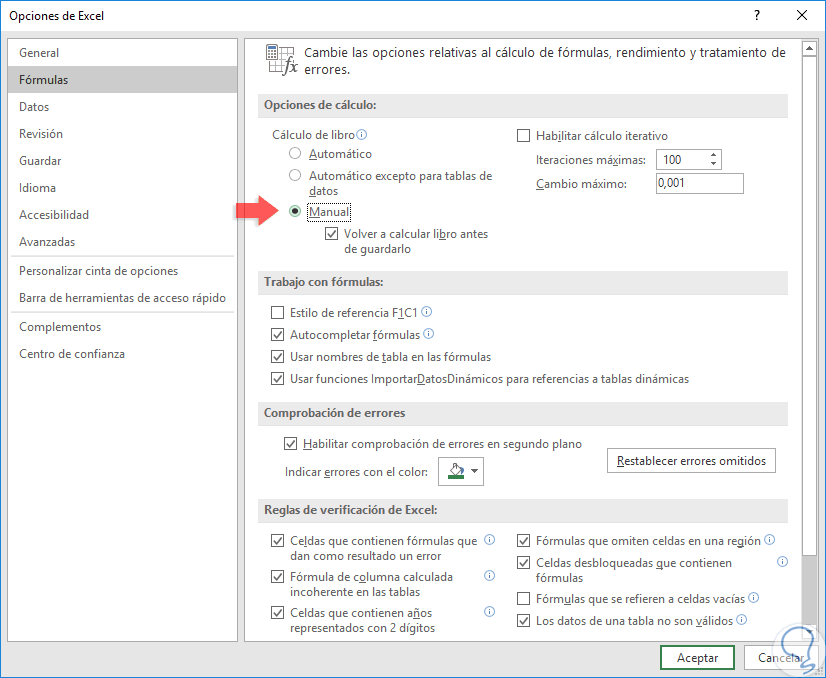Viewport: 826px width, 678px height.
Task: Open the Idioma options category
Action: pyautogui.click(x=123, y=188)
